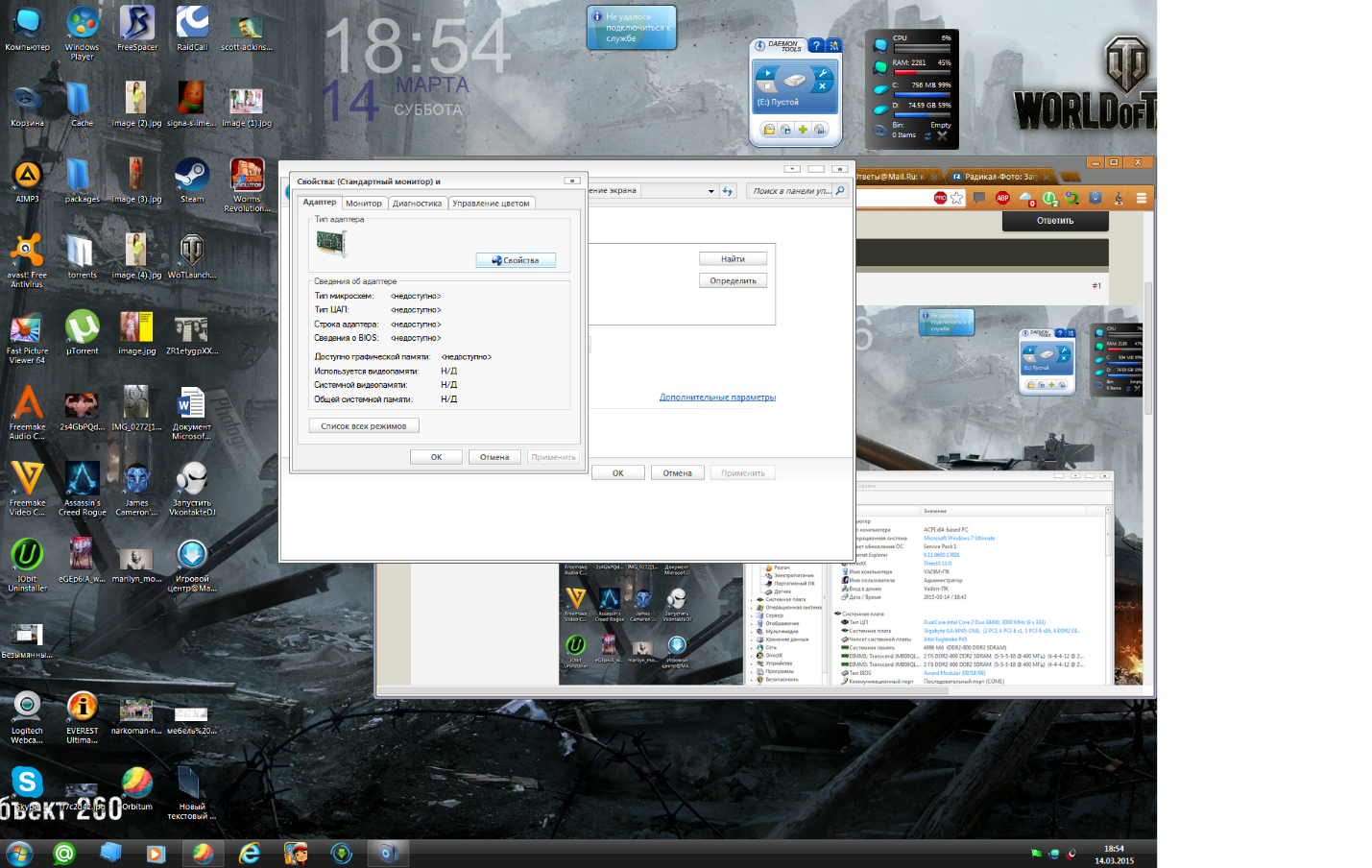This screenshot has width=1372, height=868.
Task: Click the Mail.Ru Agent @ taskbar icon
Action: pyautogui.click(x=64, y=853)
